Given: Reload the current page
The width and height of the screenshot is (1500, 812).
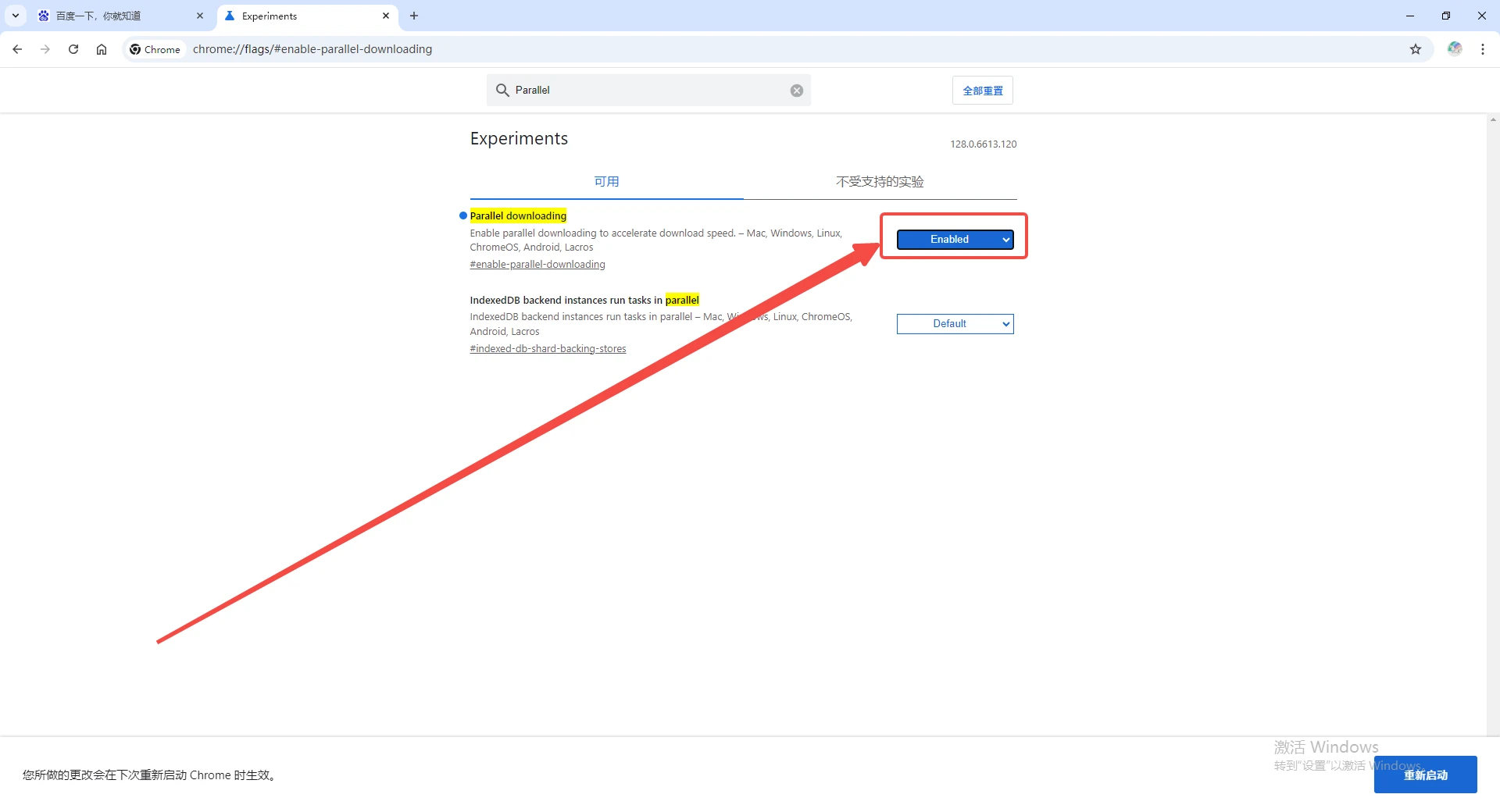Looking at the screenshot, I should tap(73, 49).
